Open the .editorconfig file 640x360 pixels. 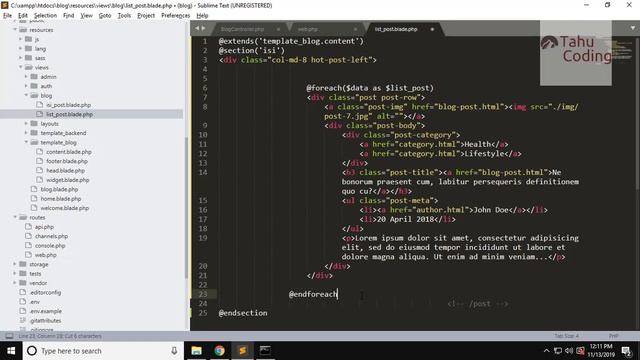[45, 293]
